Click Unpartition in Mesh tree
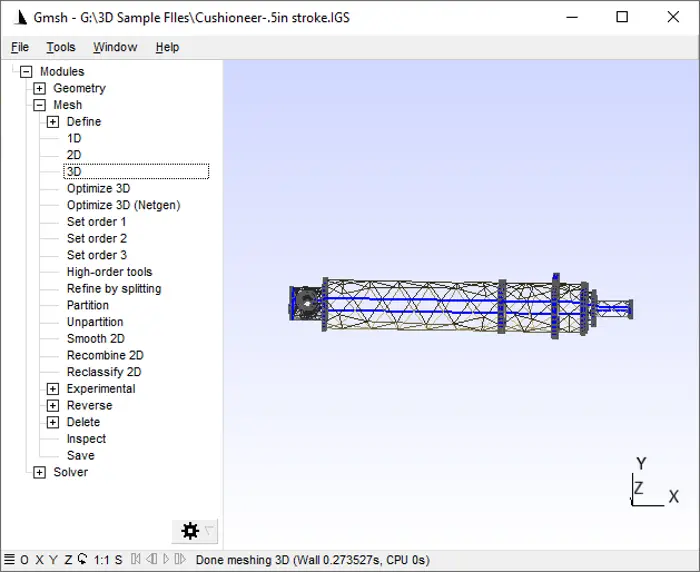 tap(95, 322)
